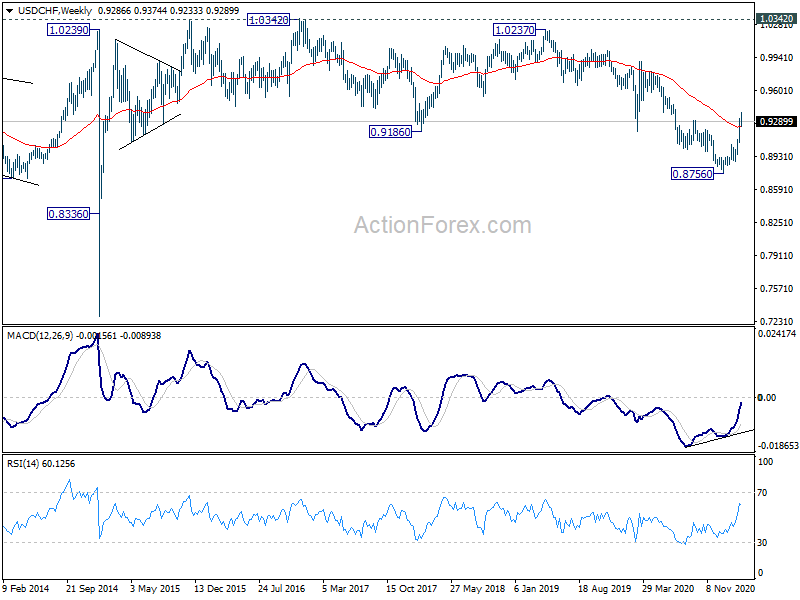Viewport: 800px width, 600px height.
Task: Click the 6 Jan 2019 date label
Action: point(536,589)
